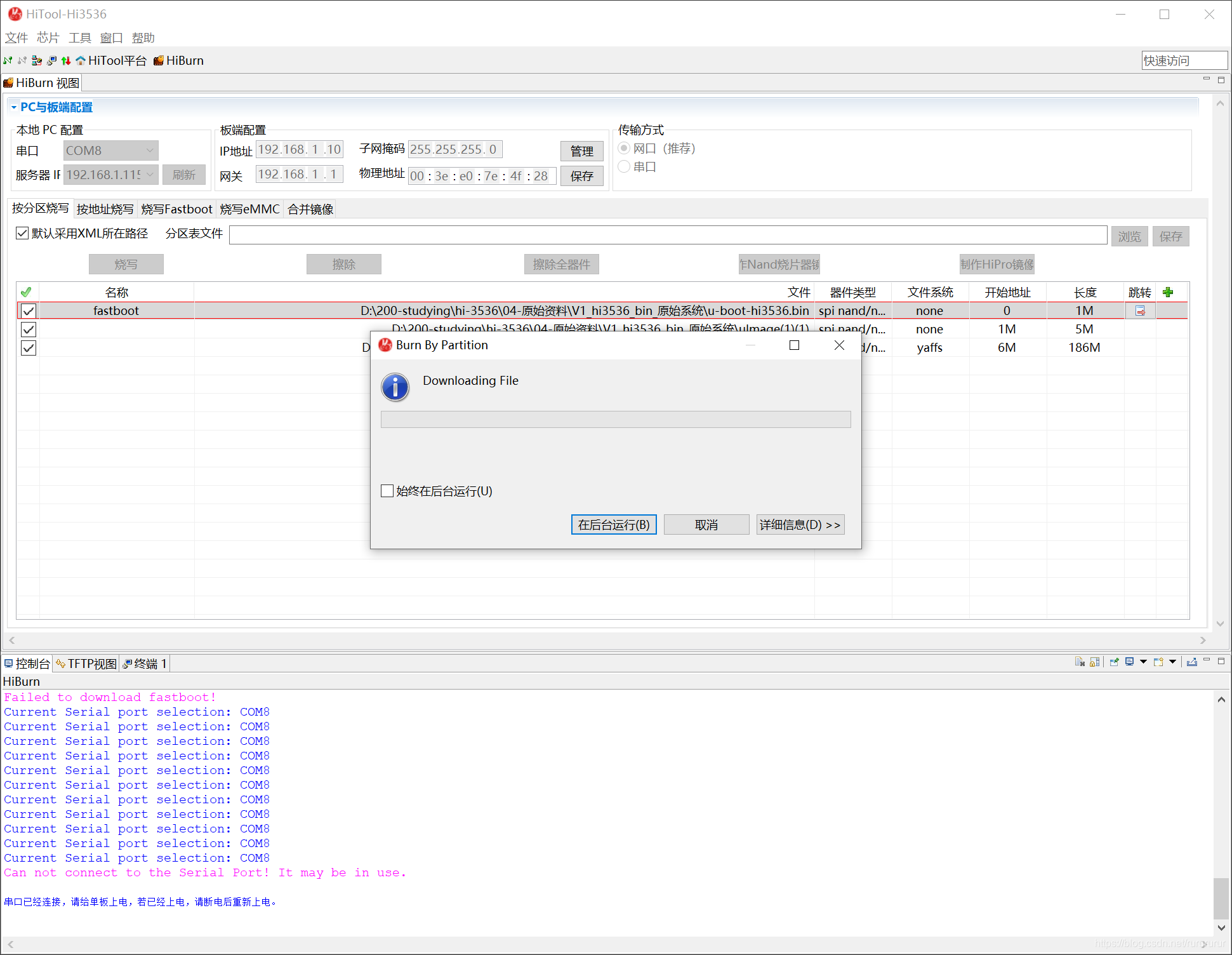Open the 工具 menu
This screenshot has height=955, width=1232.
click(x=79, y=38)
